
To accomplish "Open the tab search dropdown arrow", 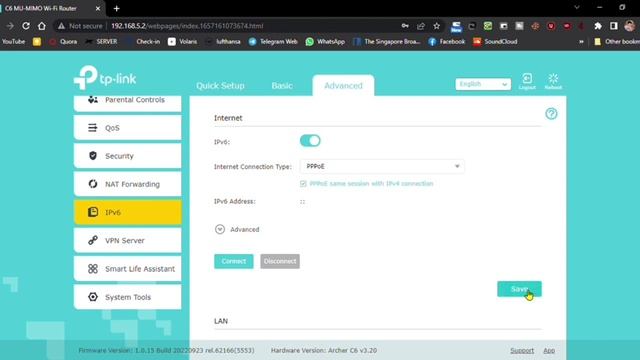I will tap(577, 7).
